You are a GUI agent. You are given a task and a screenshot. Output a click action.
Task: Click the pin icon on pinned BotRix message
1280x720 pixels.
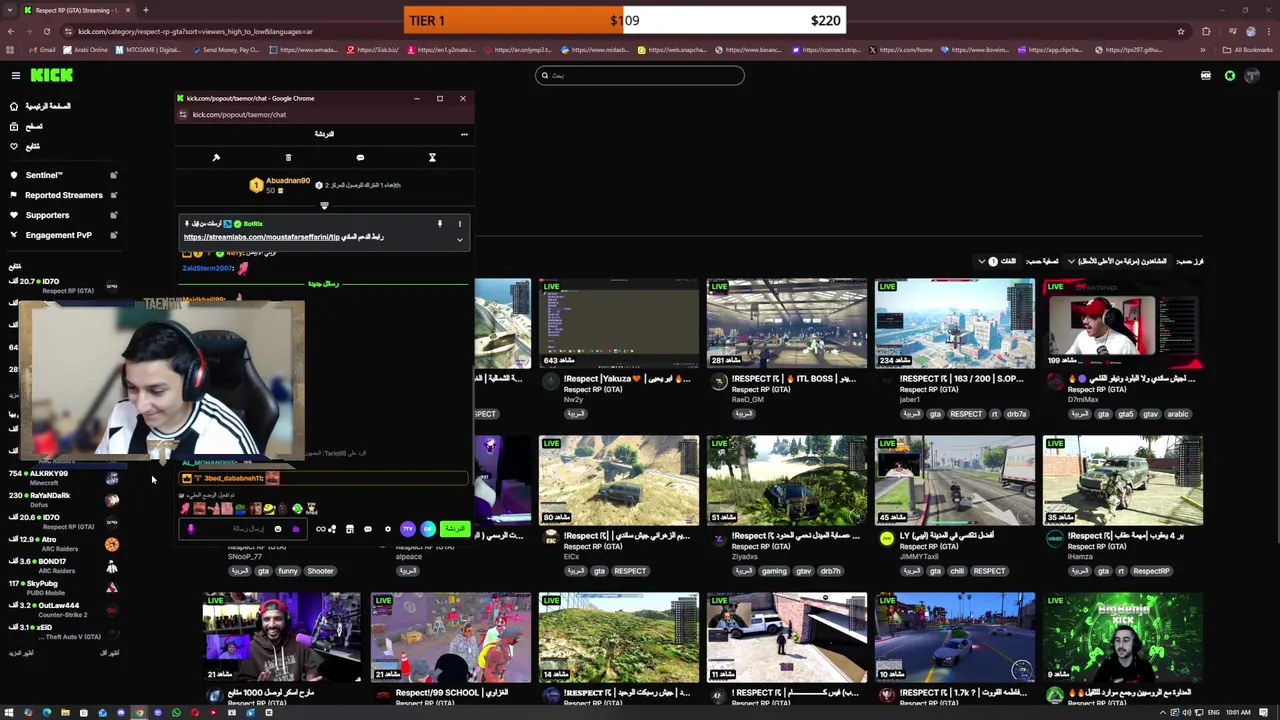tap(439, 224)
